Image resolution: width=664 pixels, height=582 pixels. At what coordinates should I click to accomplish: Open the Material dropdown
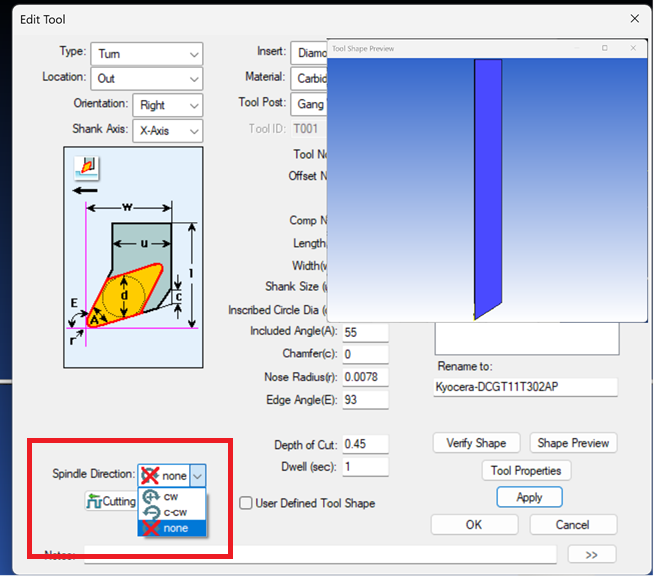point(309,78)
